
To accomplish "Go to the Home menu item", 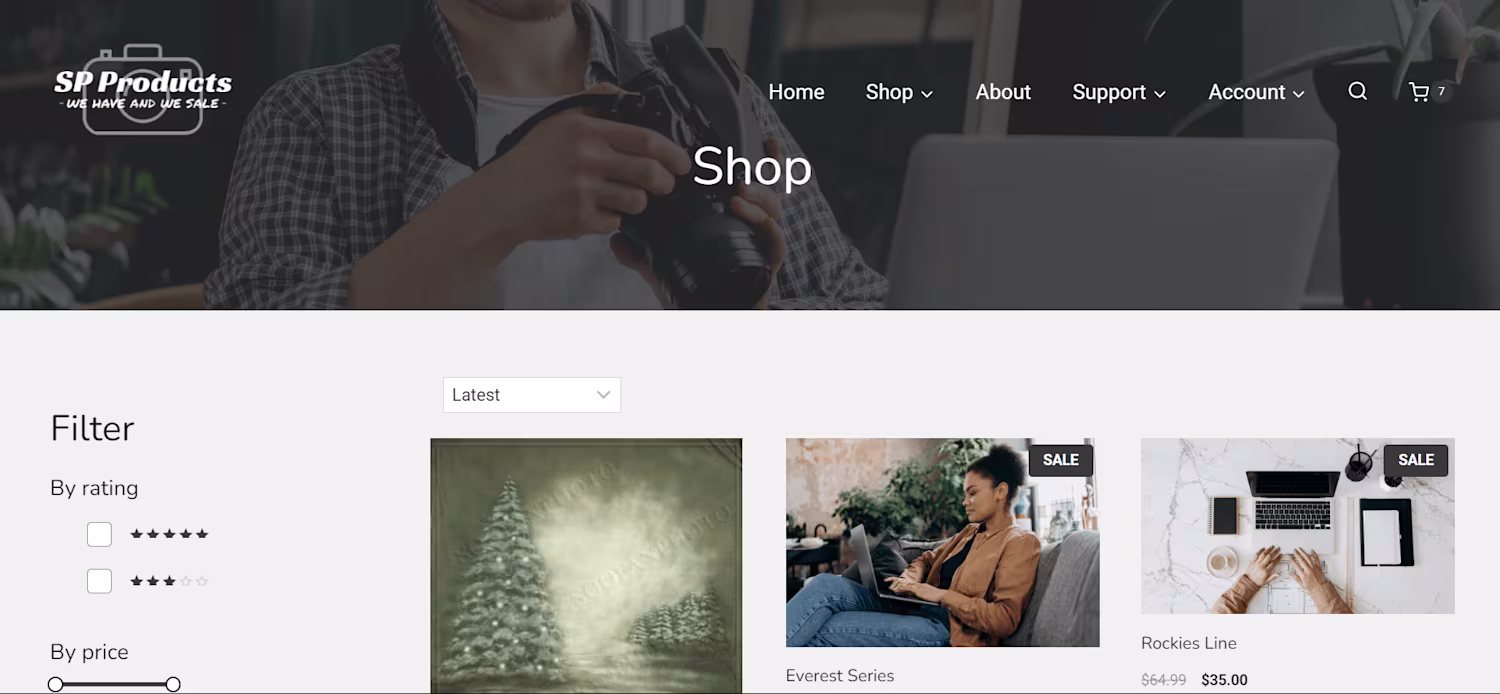I will coord(796,92).
